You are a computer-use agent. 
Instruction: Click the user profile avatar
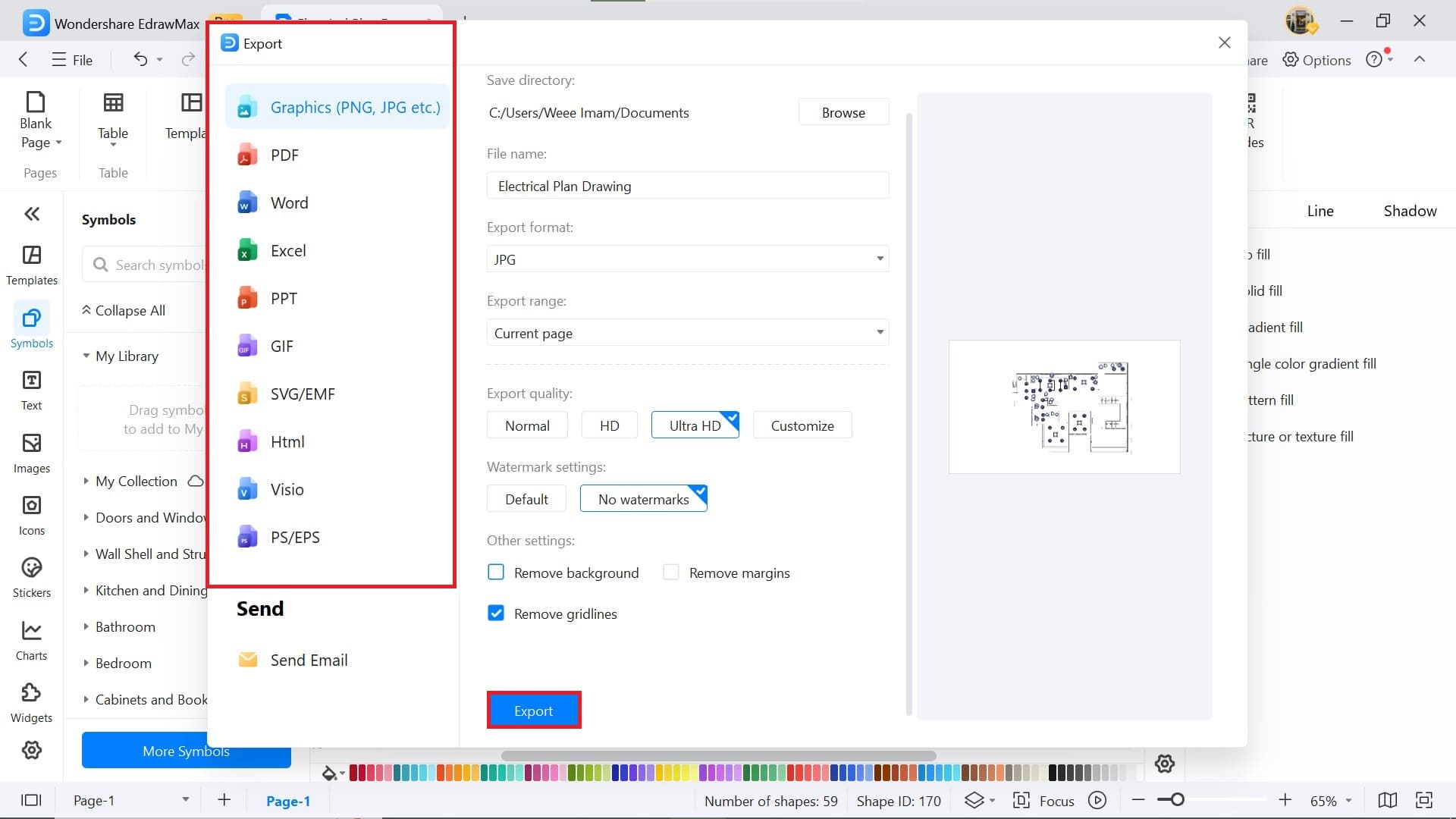point(1301,21)
